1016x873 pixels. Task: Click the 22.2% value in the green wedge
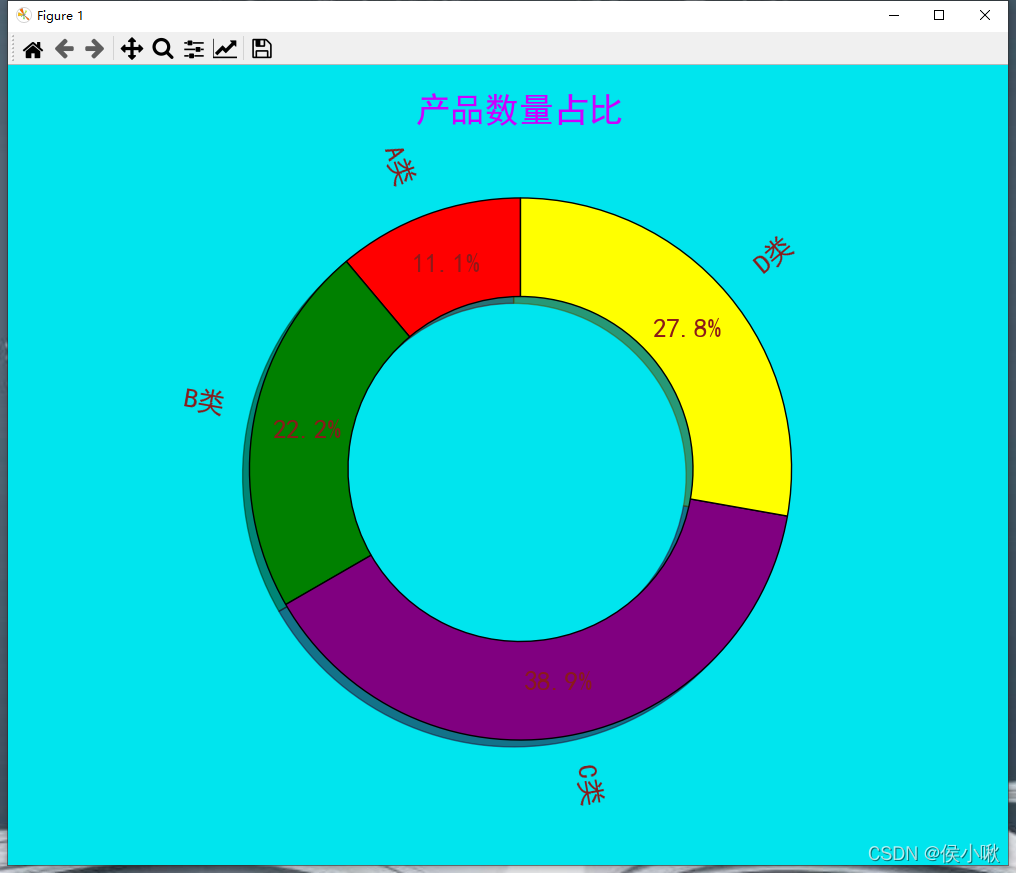click(307, 429)
